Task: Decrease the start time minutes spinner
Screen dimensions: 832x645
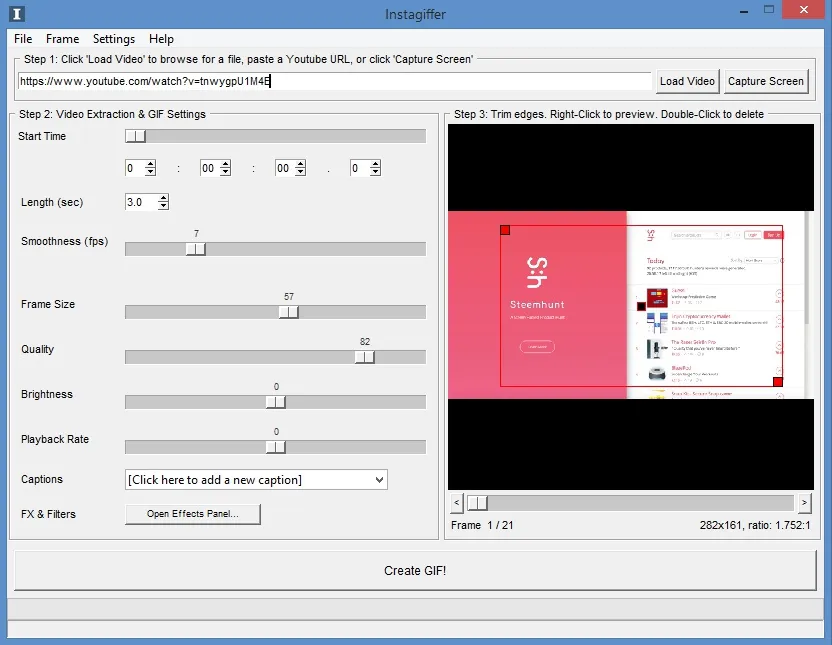Action: pyautogui.click(x=225, y=173)
